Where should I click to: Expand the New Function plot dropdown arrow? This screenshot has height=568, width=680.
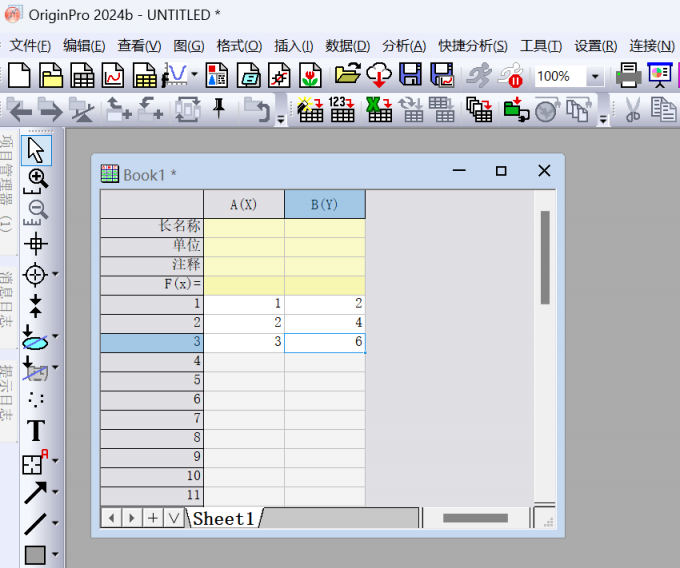[x=194, y=75]
